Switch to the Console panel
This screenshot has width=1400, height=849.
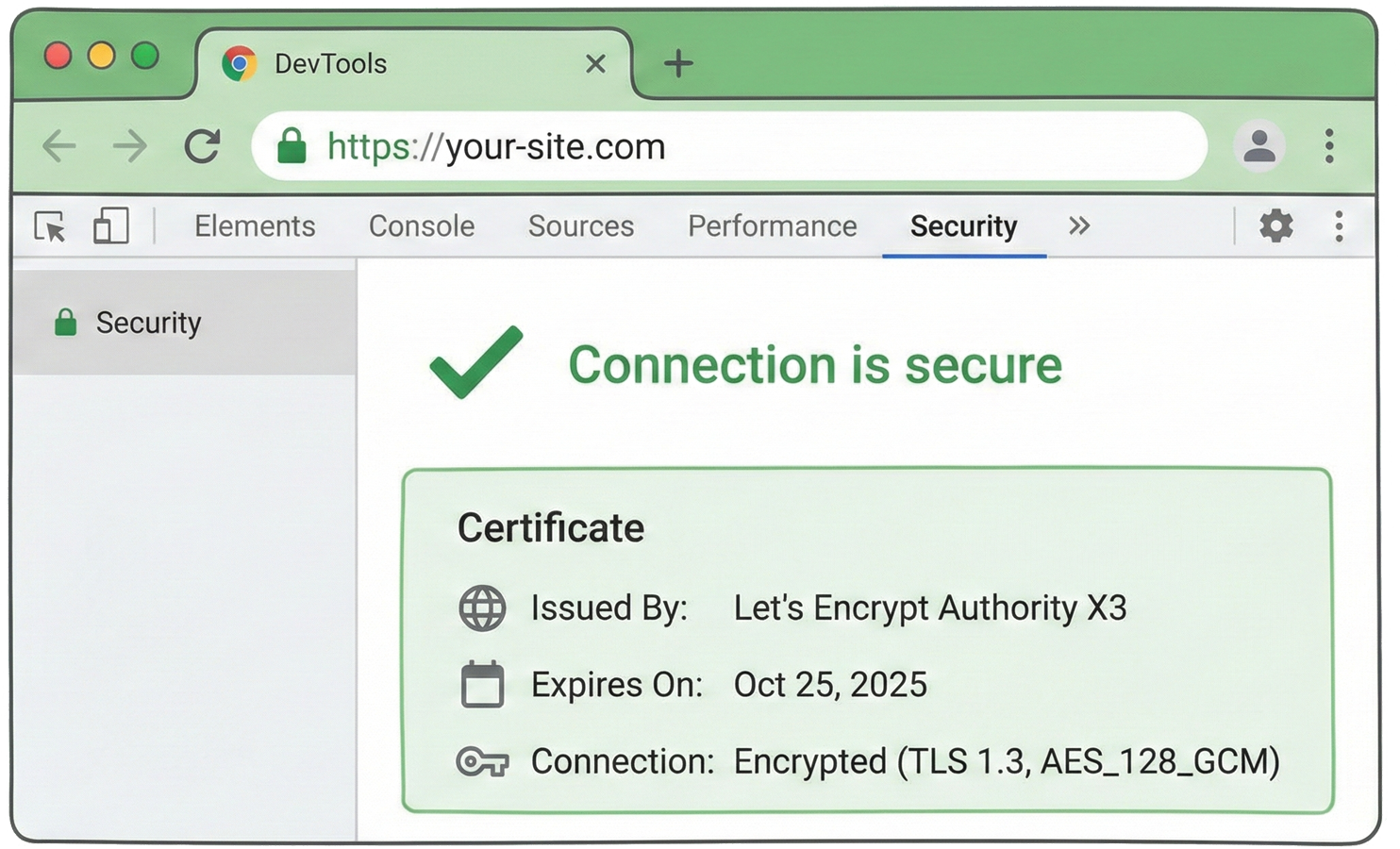(422, 226)
